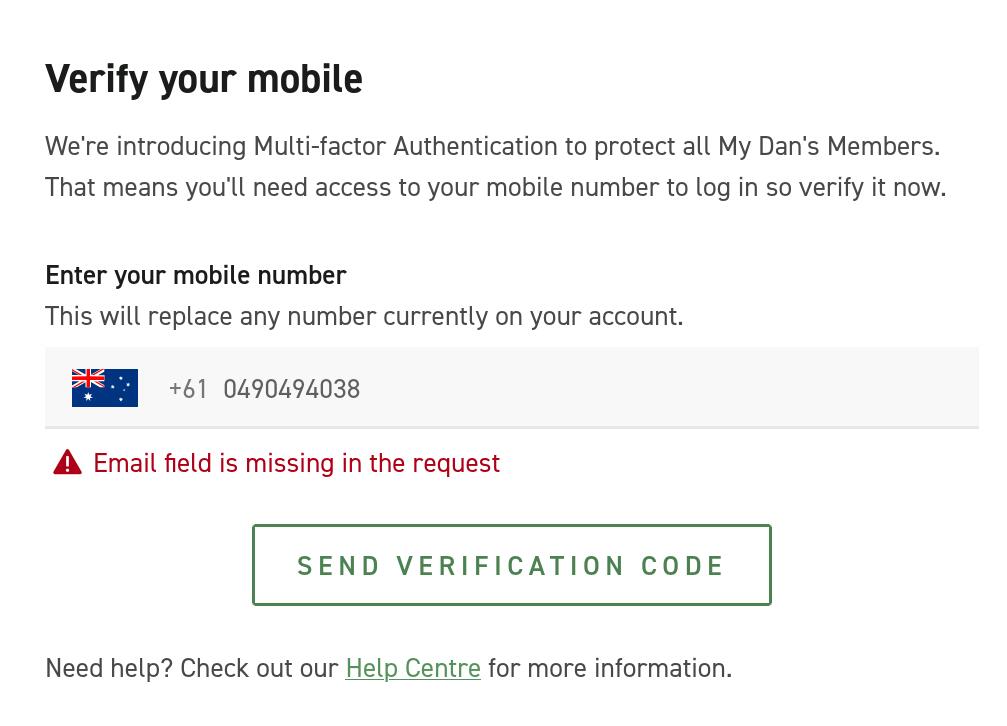Click the "Multi-factor Authentication" phrase in the intro
This screenshot has width=1007, height=726.
tap(405, 146)
